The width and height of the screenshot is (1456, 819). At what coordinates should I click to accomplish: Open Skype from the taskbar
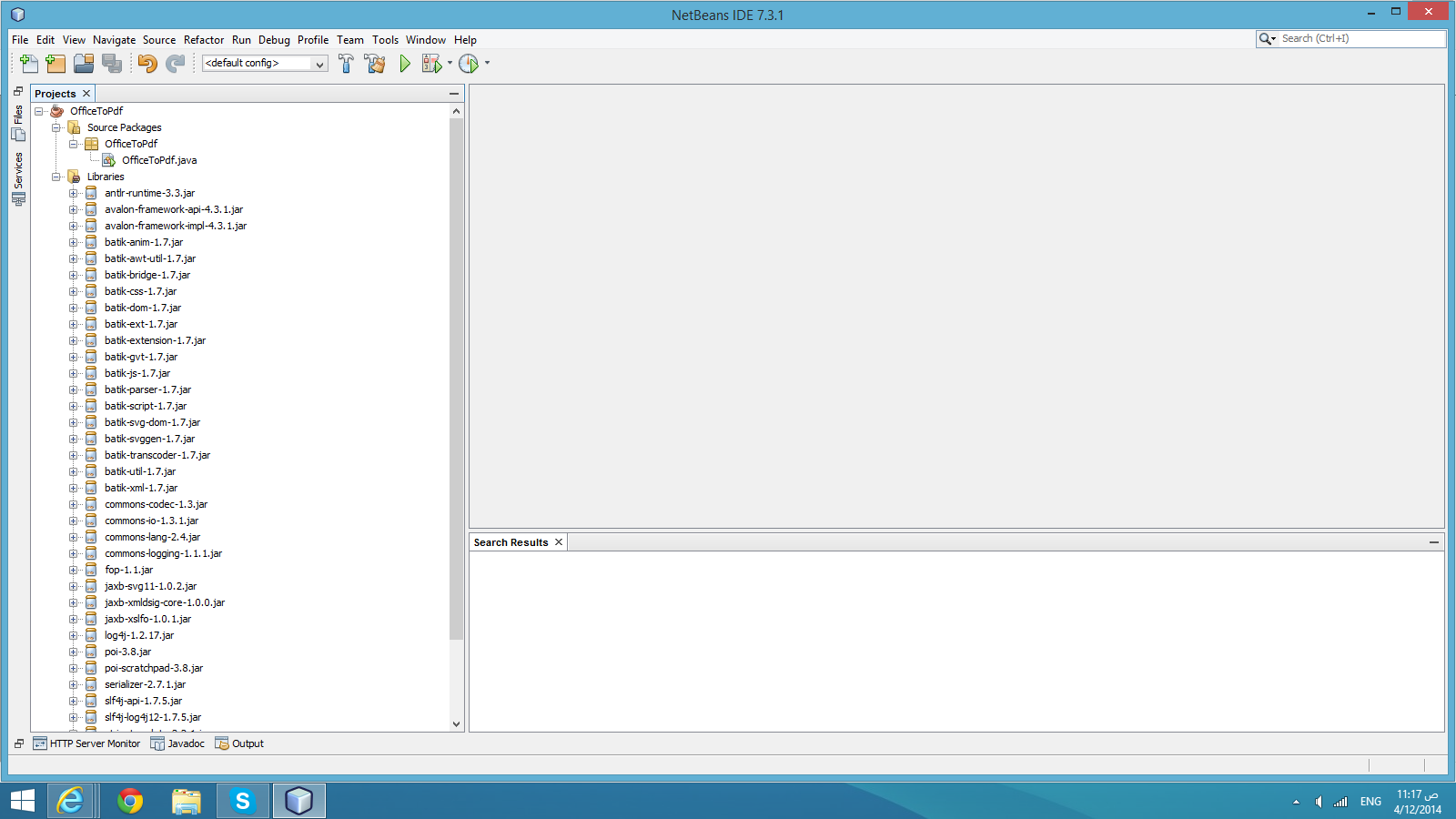[x=243, y=801]
